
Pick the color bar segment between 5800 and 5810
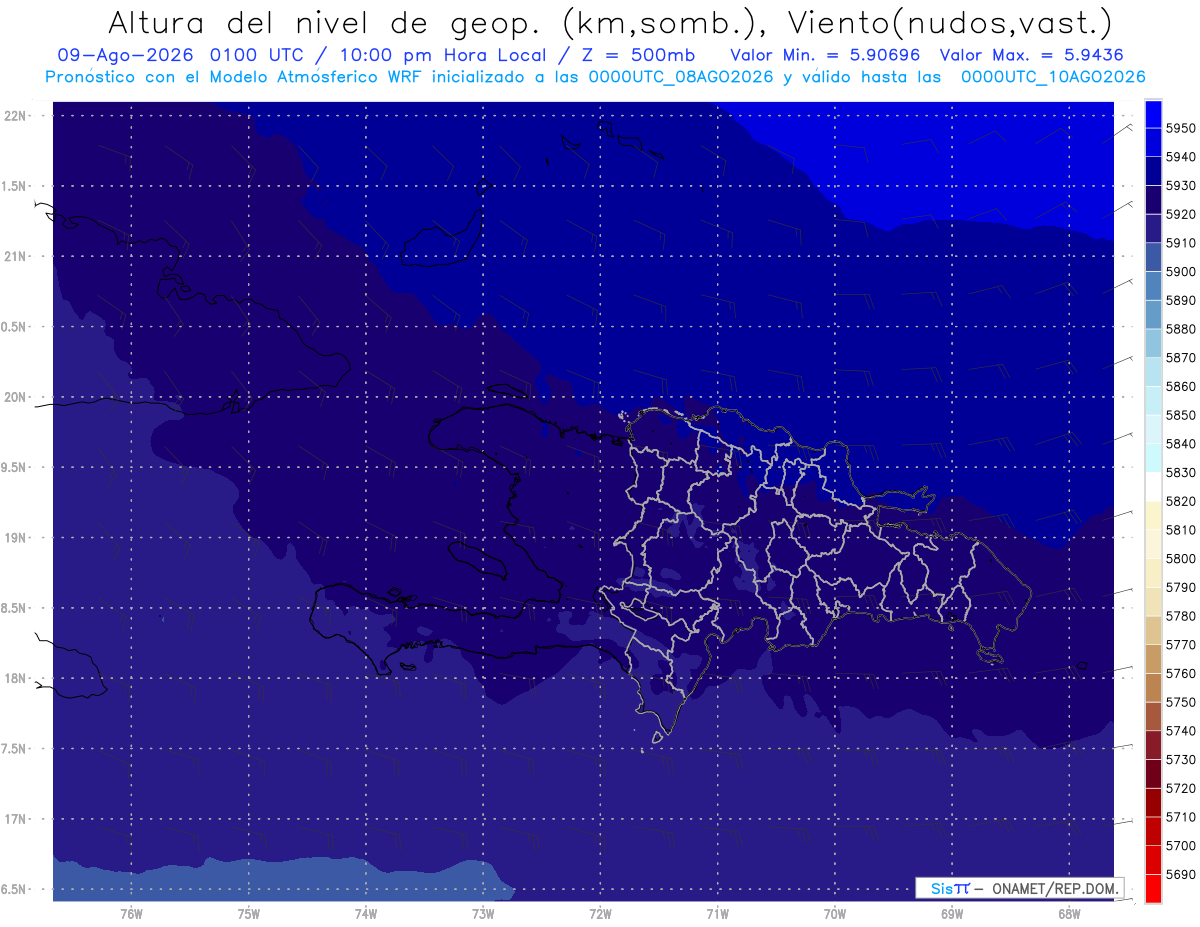[1152, 544]
